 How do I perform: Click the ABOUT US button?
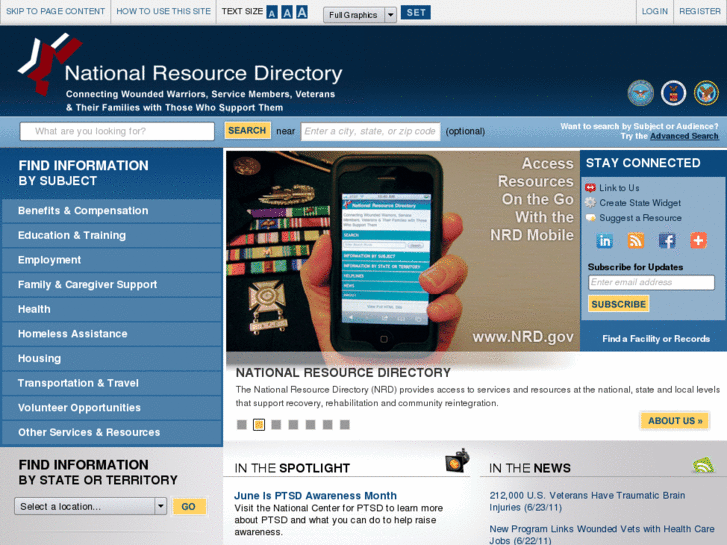tap(675, 421)
